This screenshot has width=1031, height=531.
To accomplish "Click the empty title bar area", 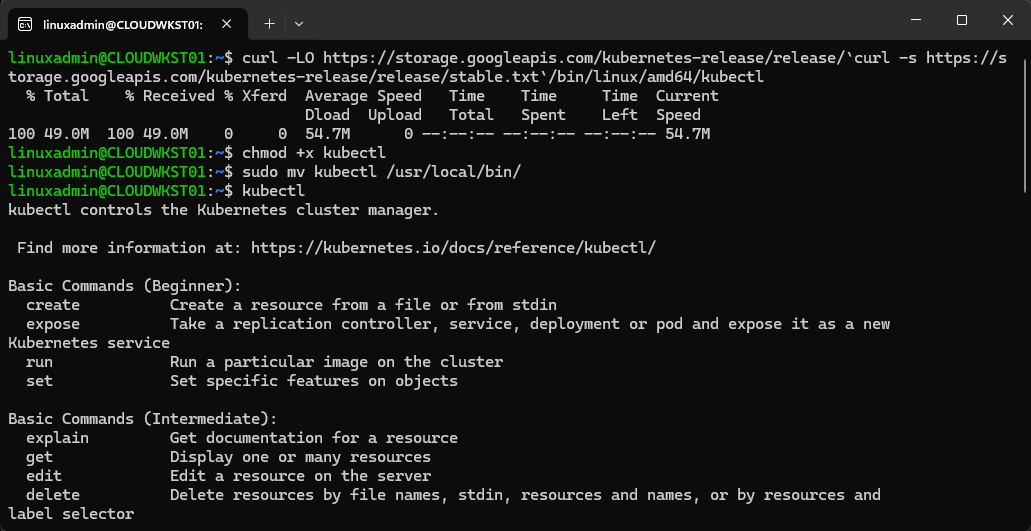I will click(x=600, y=20).
